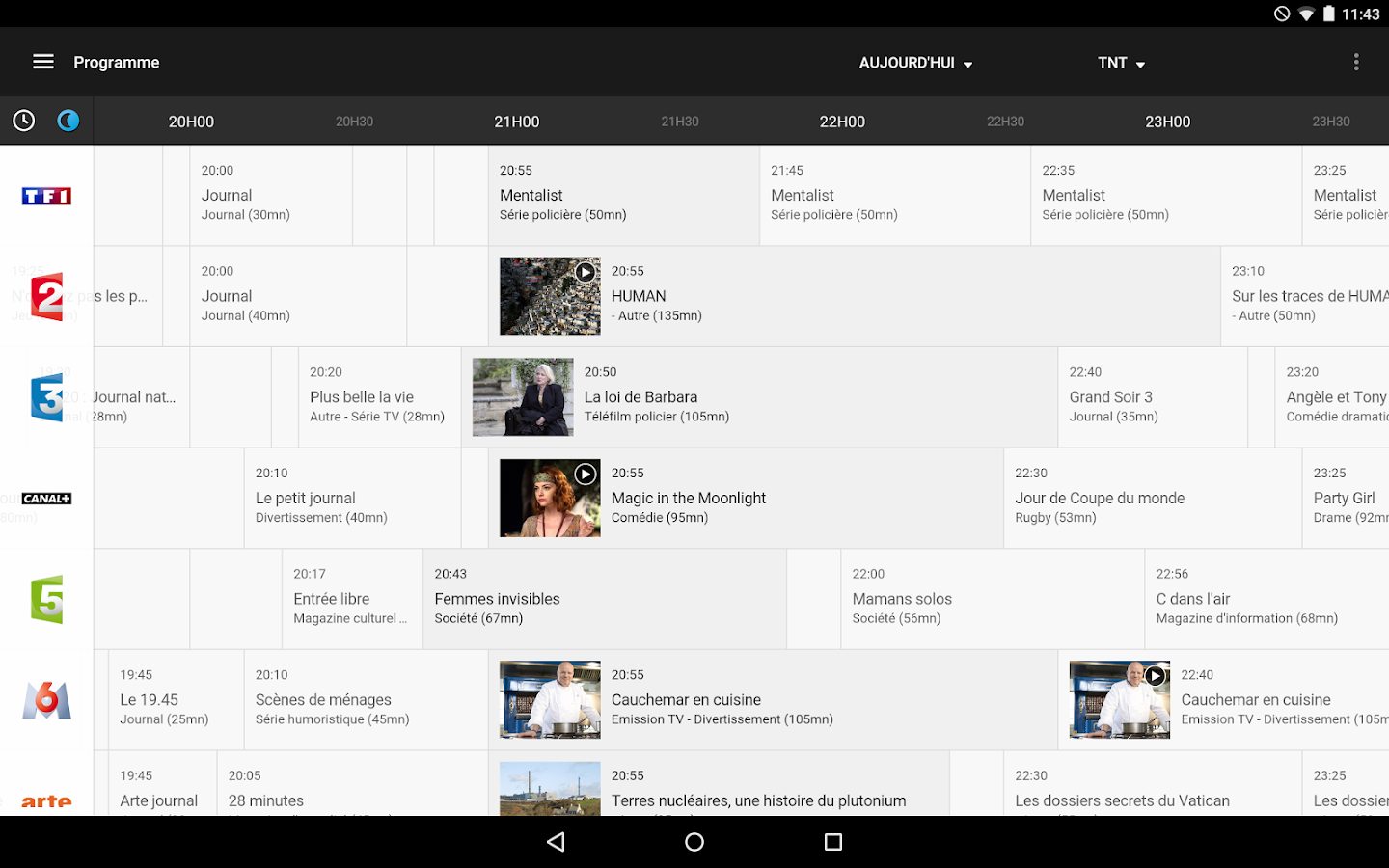
Task: Tap the Wi-Fi status icon
Action: (1306, 14)
